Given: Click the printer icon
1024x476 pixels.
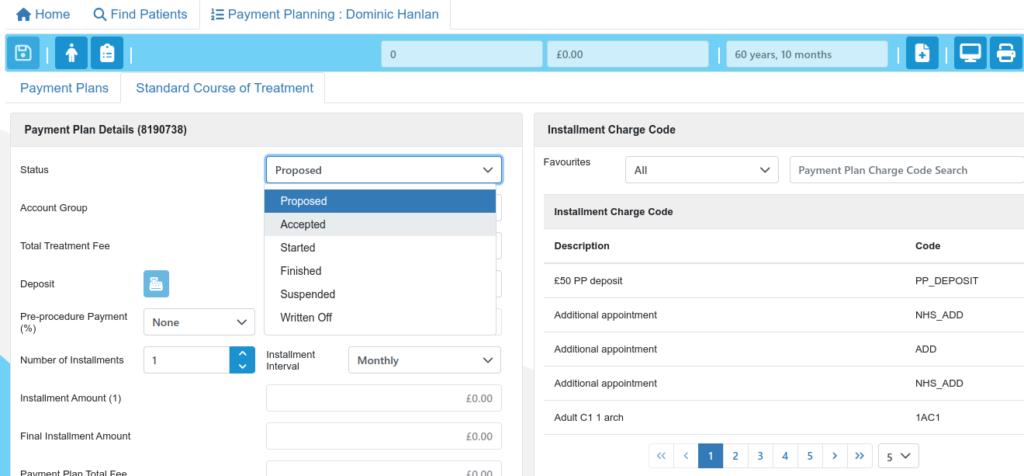Looking at the screenshot, I should (1005, 53).
